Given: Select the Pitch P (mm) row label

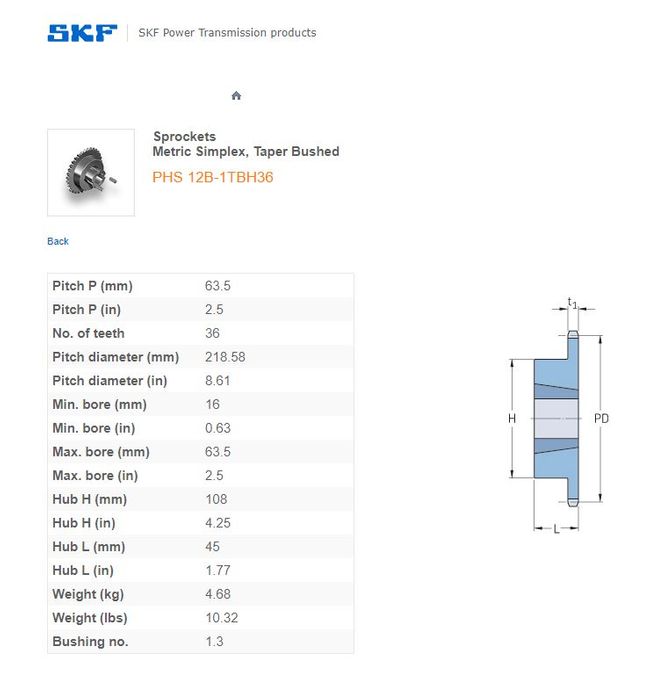Looking at the screenshot, I should (92, 286).
